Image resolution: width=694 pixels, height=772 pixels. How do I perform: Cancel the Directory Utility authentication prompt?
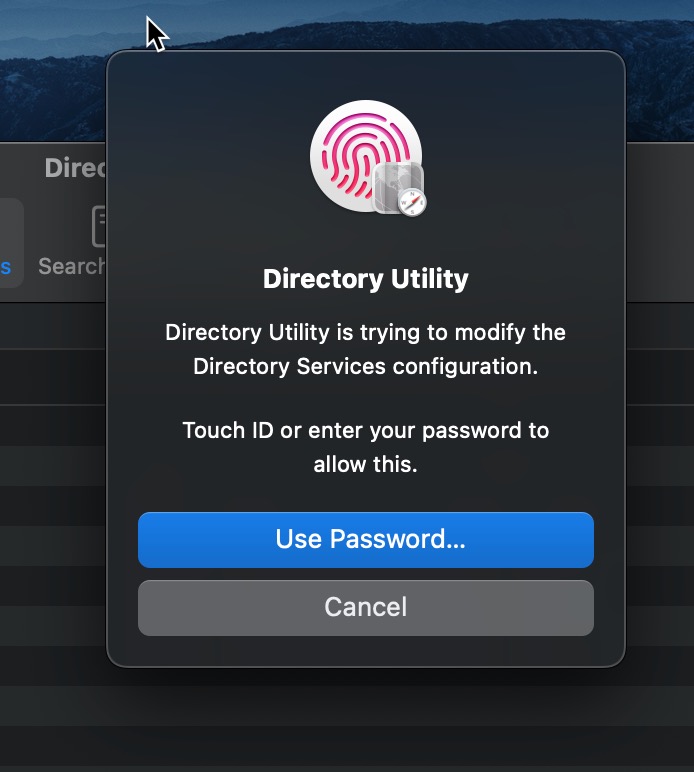pyautogui.click(x=366, y=608)
